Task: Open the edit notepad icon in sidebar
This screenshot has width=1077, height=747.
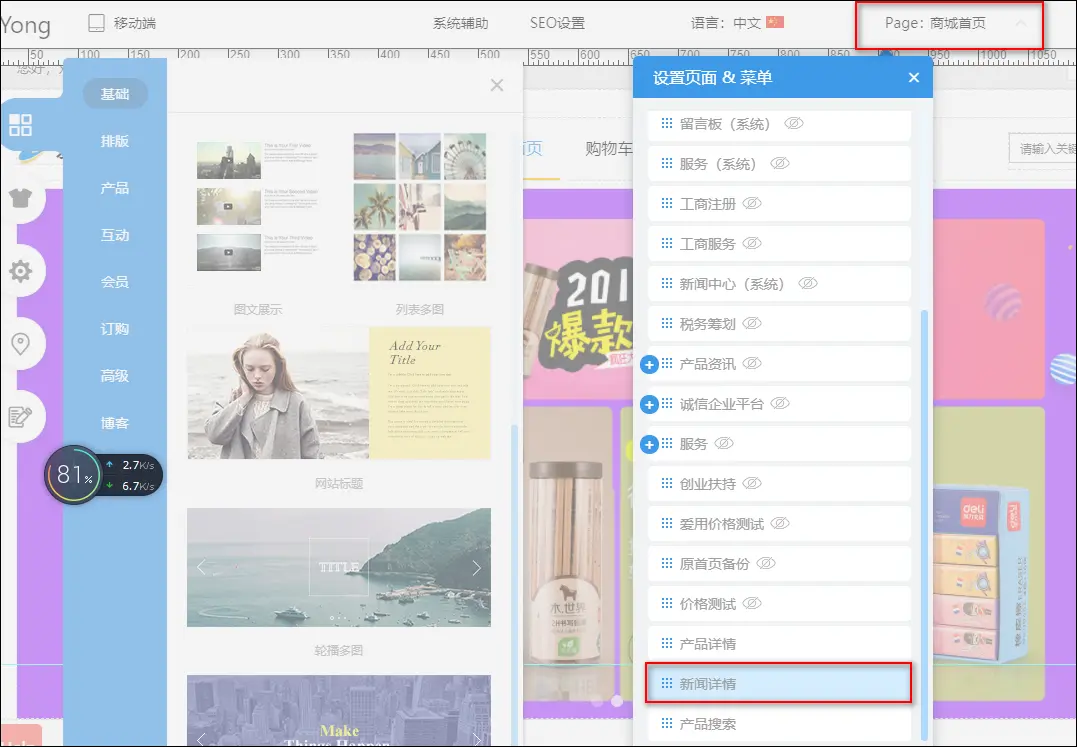Action: click(20, 416)
